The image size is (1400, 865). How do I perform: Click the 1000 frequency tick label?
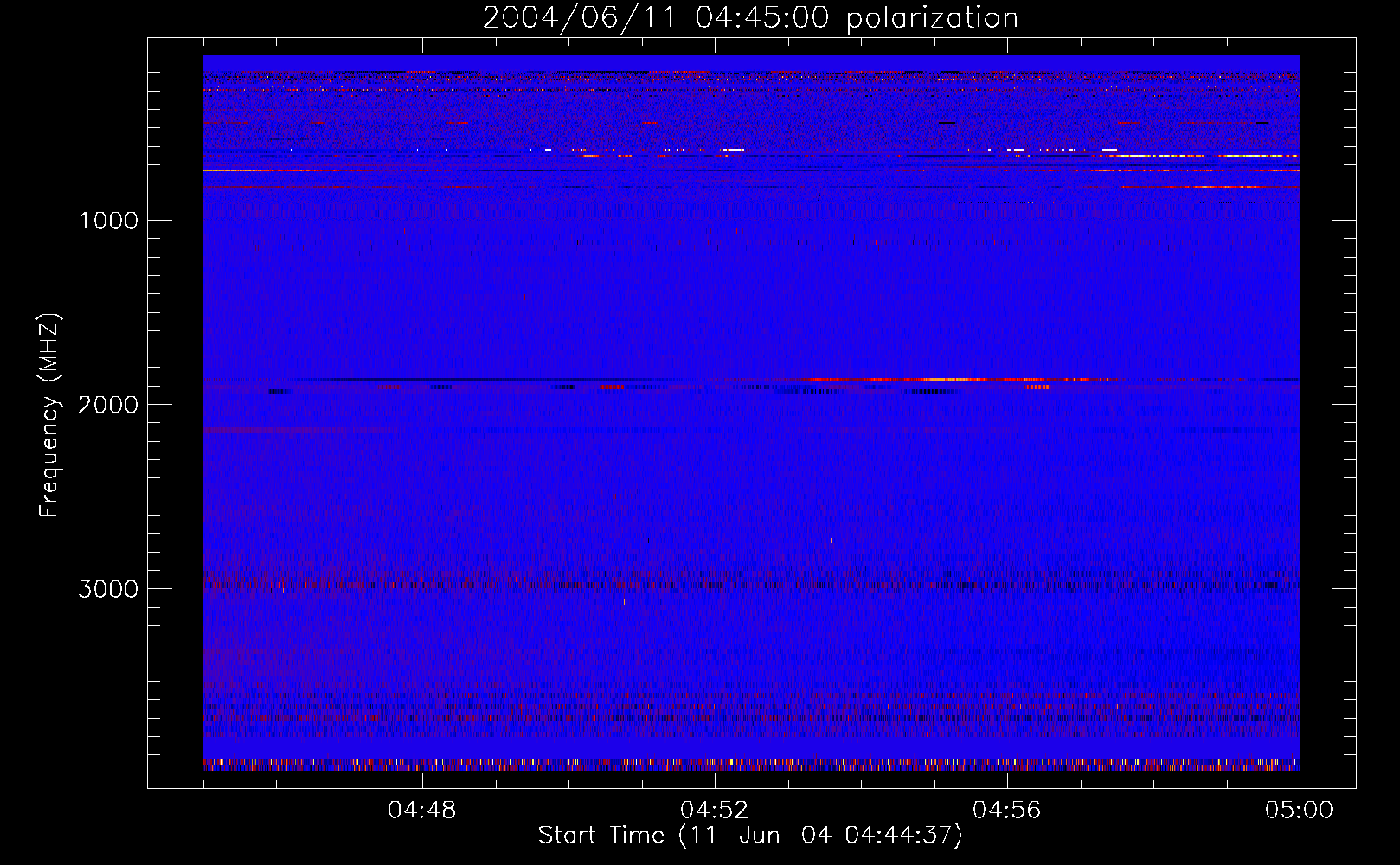(x=108, y=221)
